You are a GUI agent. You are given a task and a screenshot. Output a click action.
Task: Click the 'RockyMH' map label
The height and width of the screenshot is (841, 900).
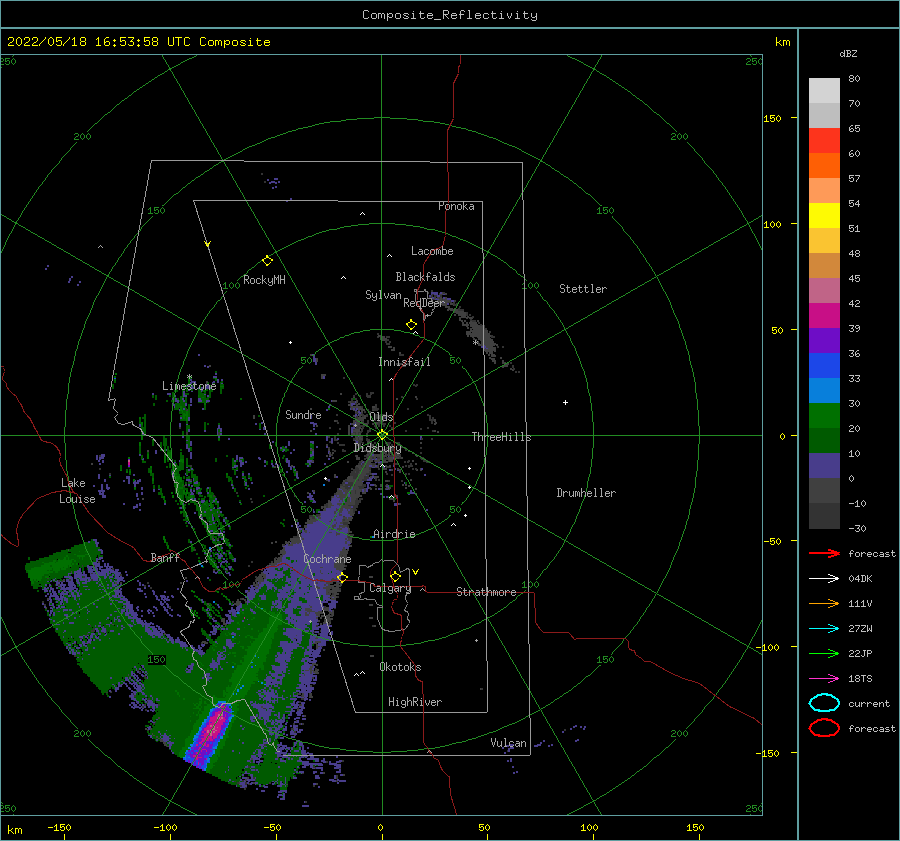264,280
